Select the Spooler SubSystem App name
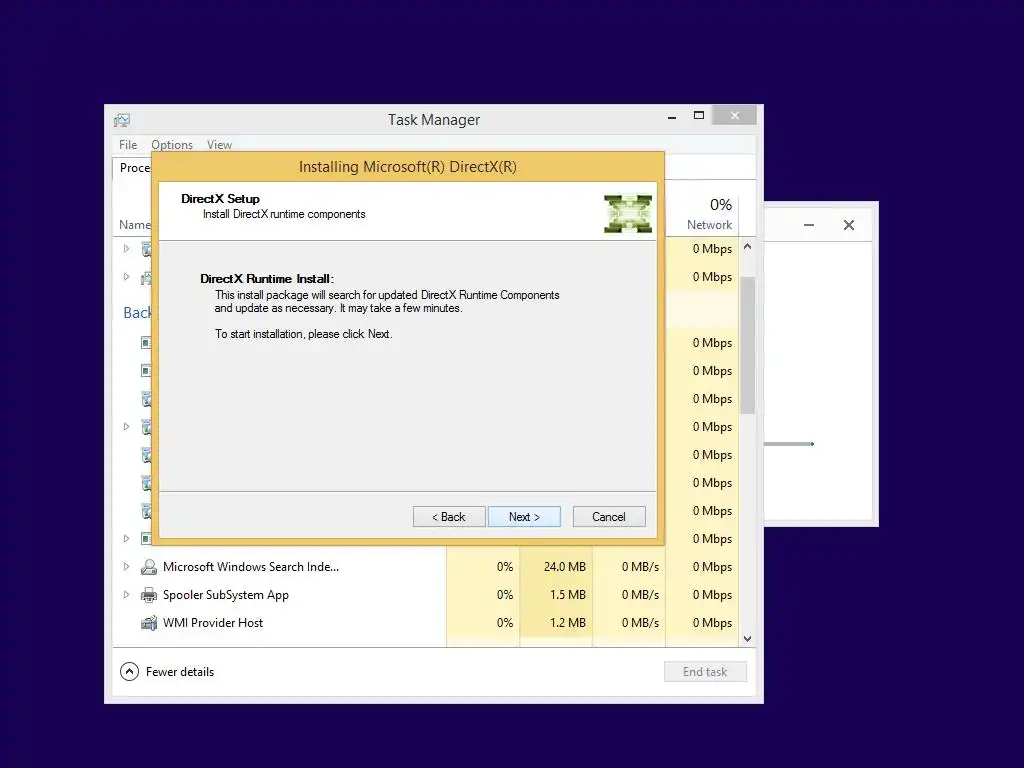The height and width of the screenshot is (768, 1024). tap(226, 594)
